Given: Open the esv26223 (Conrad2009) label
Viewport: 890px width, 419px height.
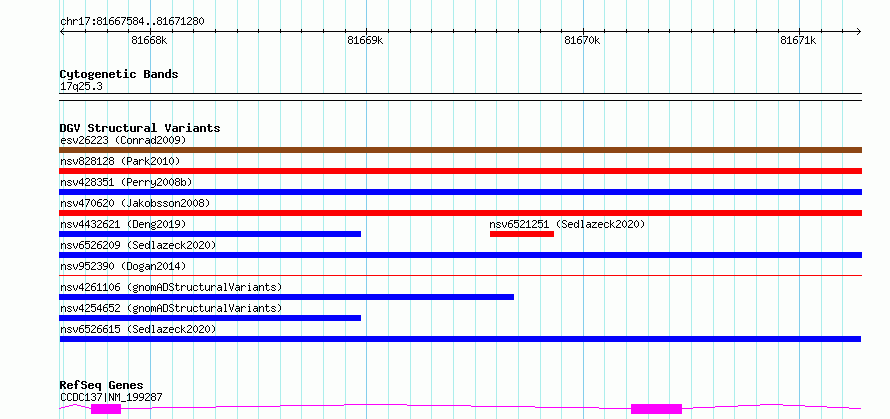Looking at the screenshot, I should point(123,140).
